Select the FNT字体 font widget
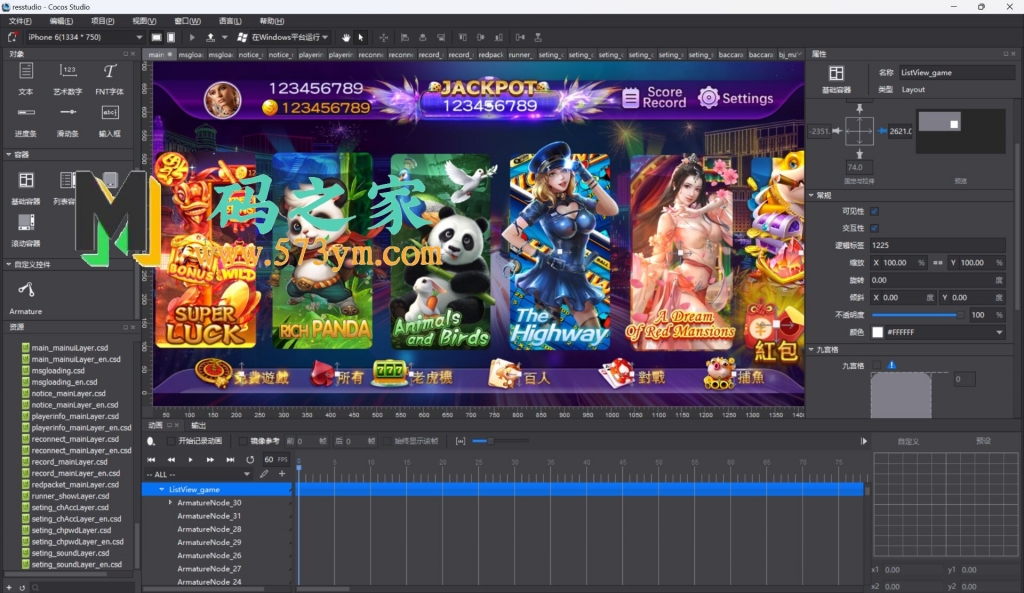 click(x=110, y=78)
